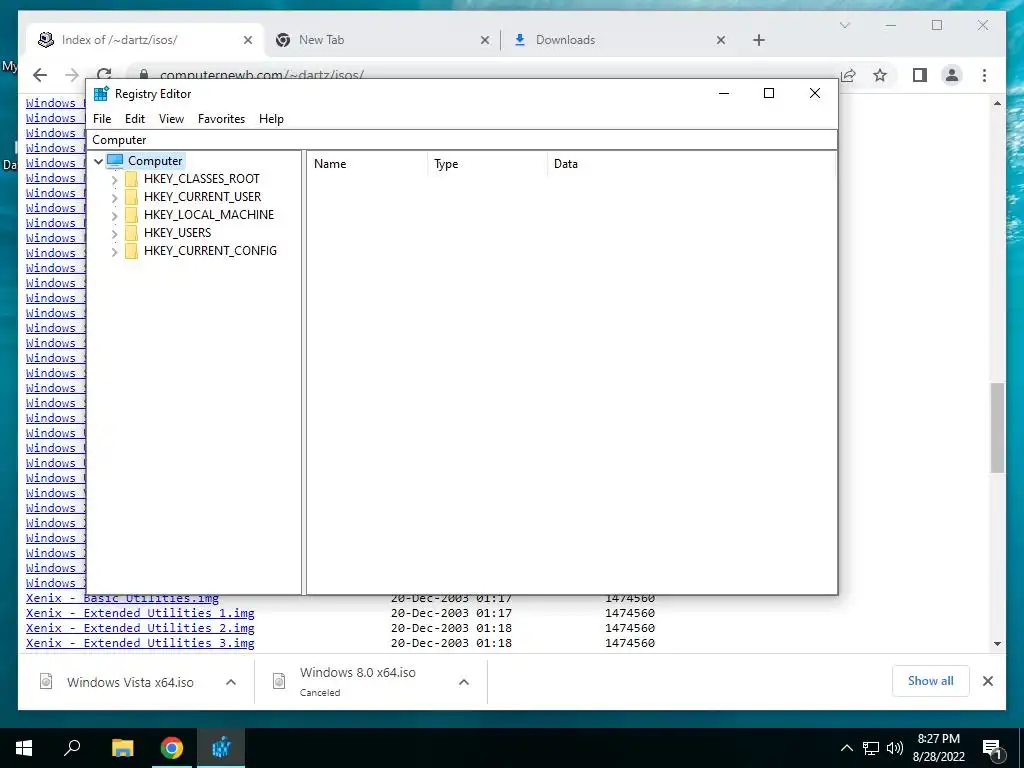
Task: Select HKEY_USERS folder icon
Action: click(131, 233)
